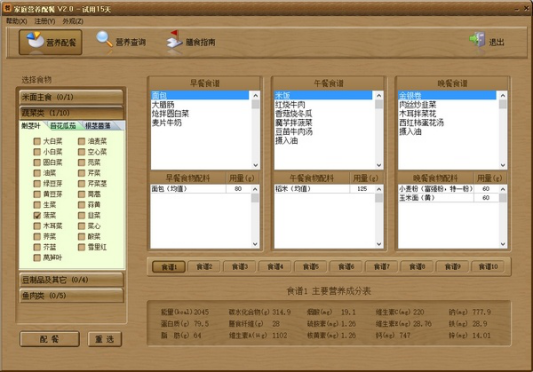
Task: Expand the 豆制品及其它 (0/4) category
Action: [x=71, y=280]
